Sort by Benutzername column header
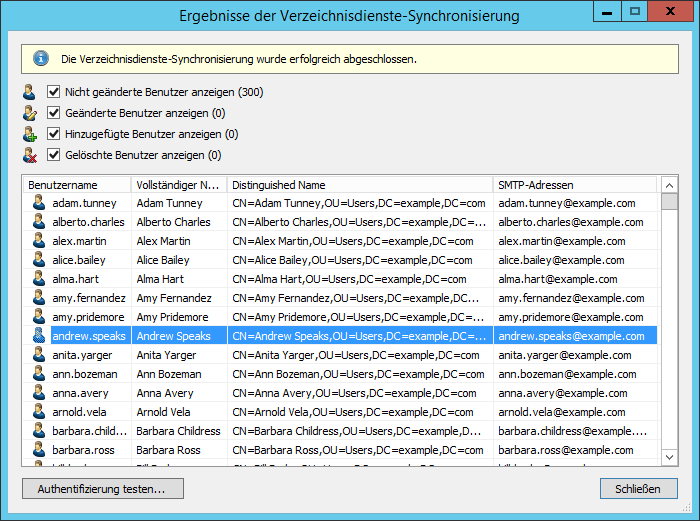The width and height of the screenshot is (700, 521). pyautogui.click(x=76, y=185)
